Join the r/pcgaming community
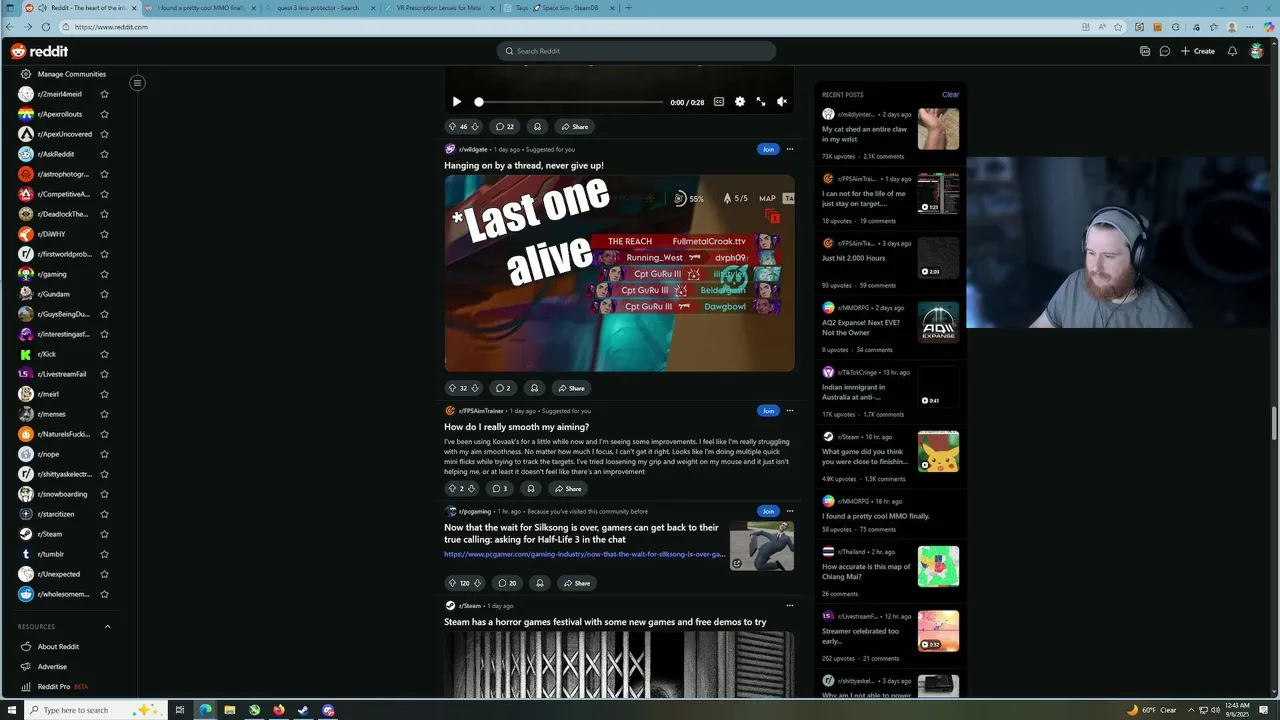Image resolution: width=1280 pixels, height=720 pixels. (x=768, y=511)
